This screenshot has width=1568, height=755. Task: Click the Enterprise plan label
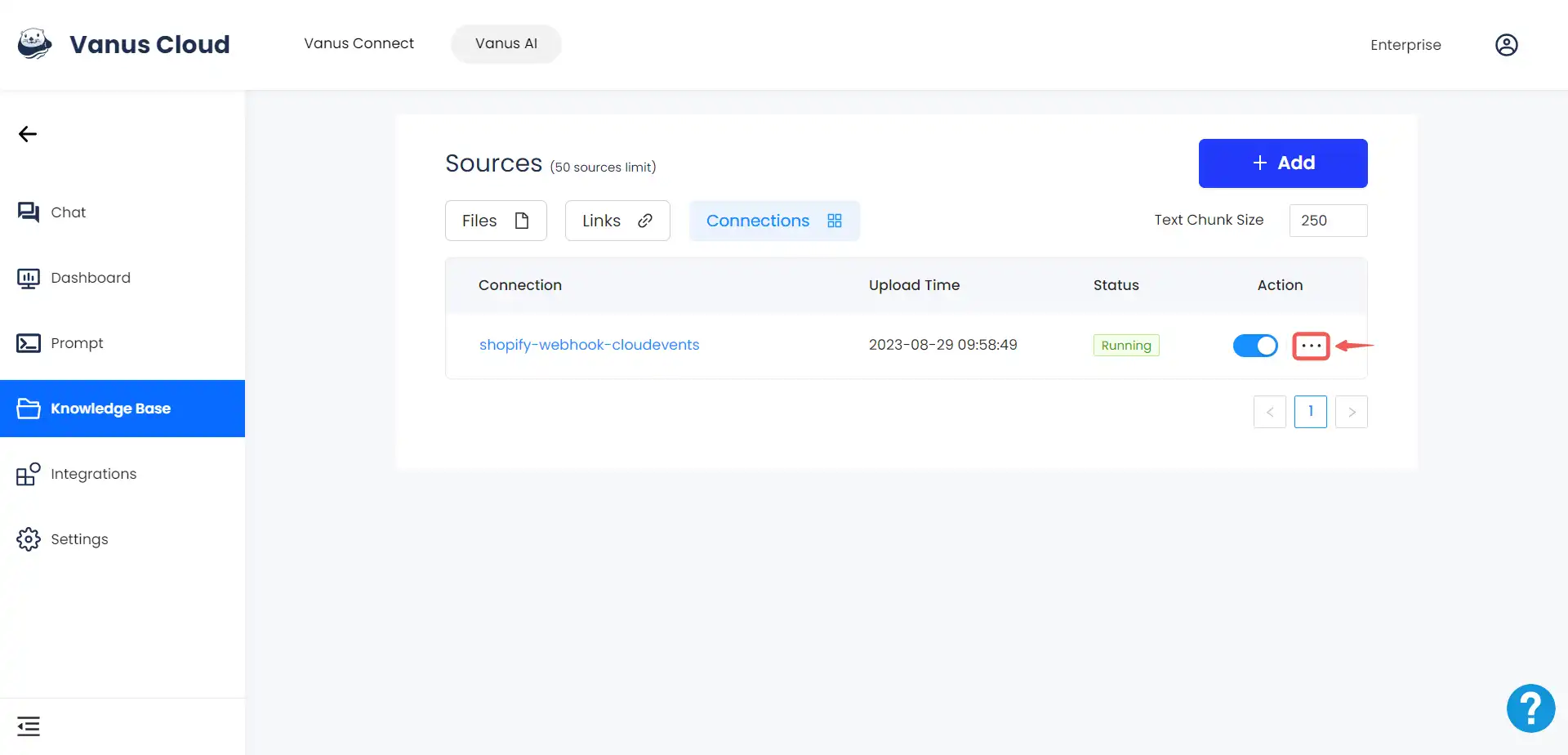[1405, 45]
